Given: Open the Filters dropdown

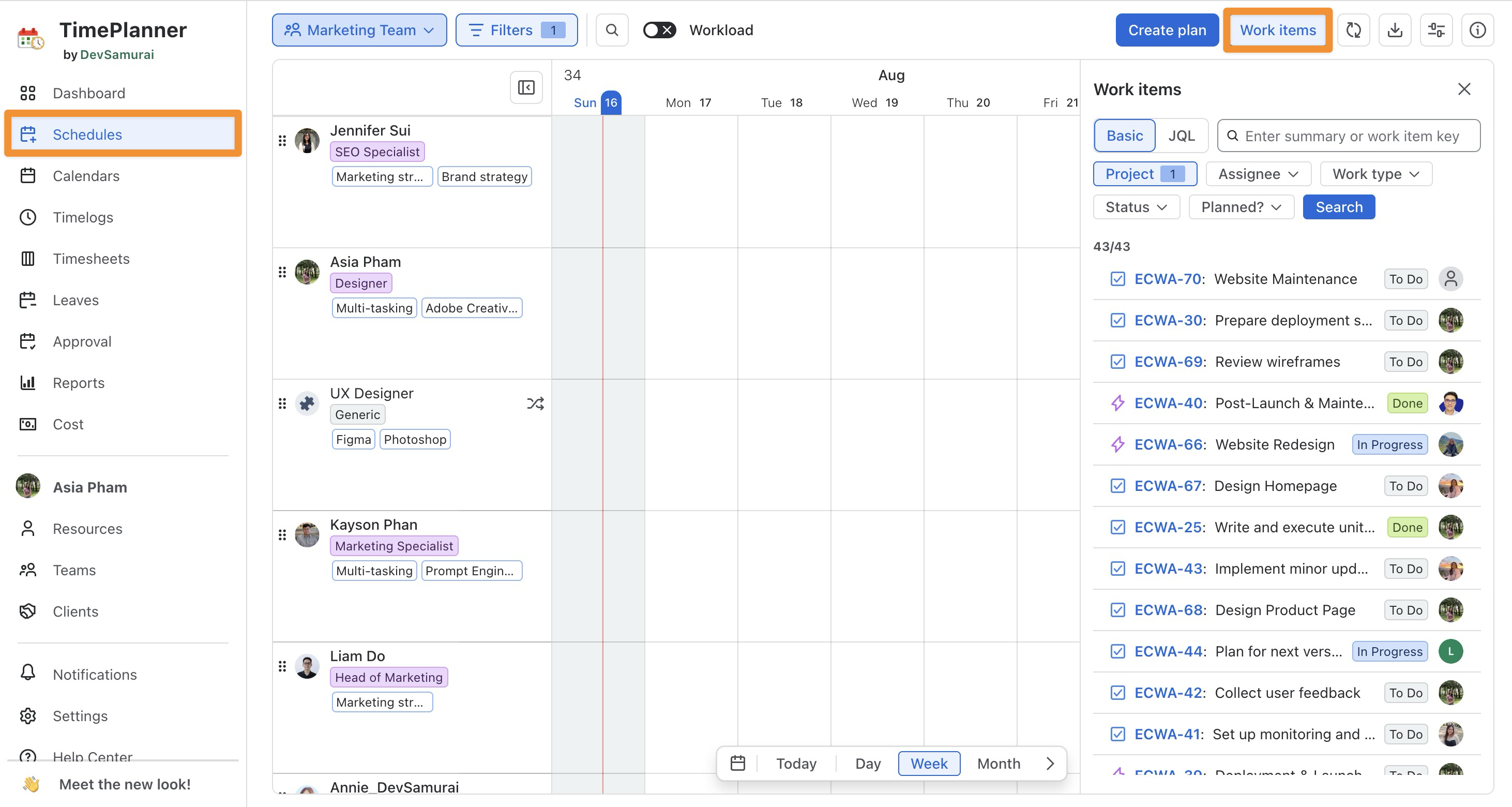Looking at the screenshot, I should (517, 30).
